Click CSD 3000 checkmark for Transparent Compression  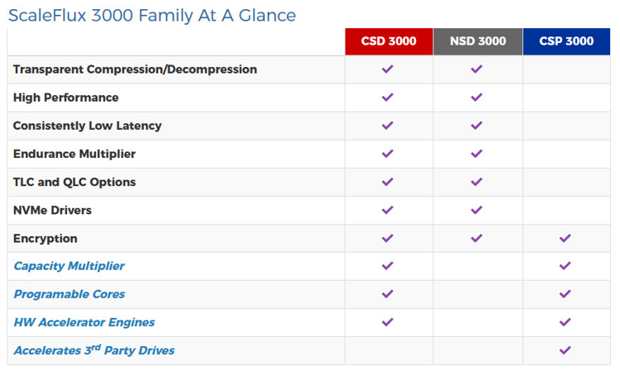[x=388, y=69]
